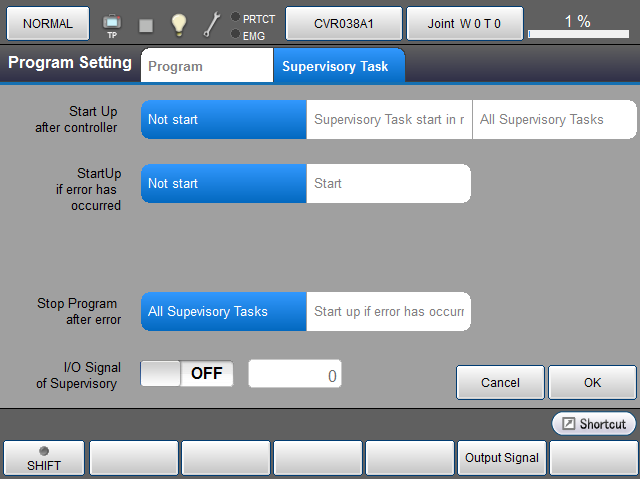
Task: Click the teach pendant TP icon
Action: pyautogui.click(x=111, y=24)
